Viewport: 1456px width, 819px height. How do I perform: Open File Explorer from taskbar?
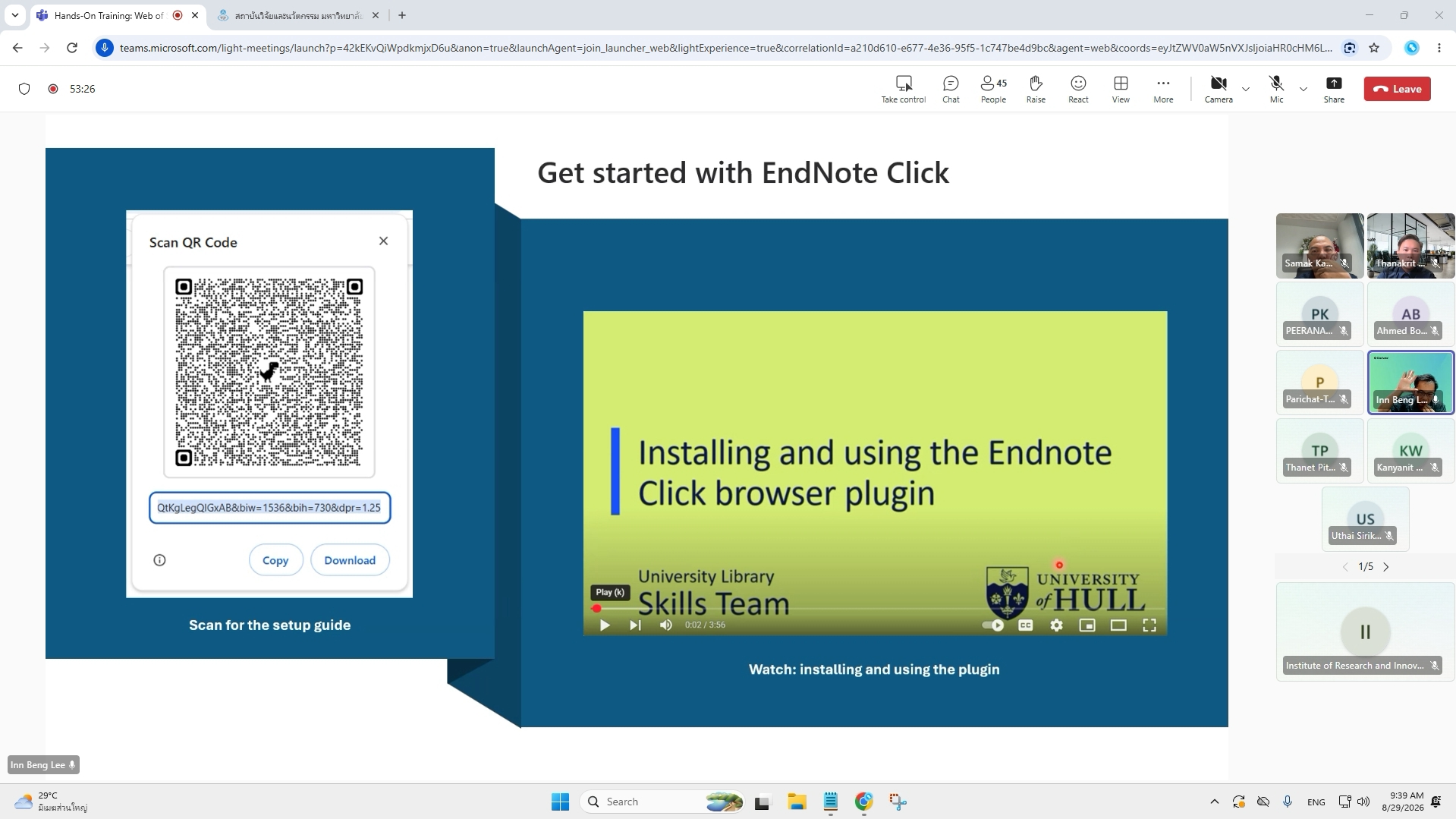coord(797,802)
